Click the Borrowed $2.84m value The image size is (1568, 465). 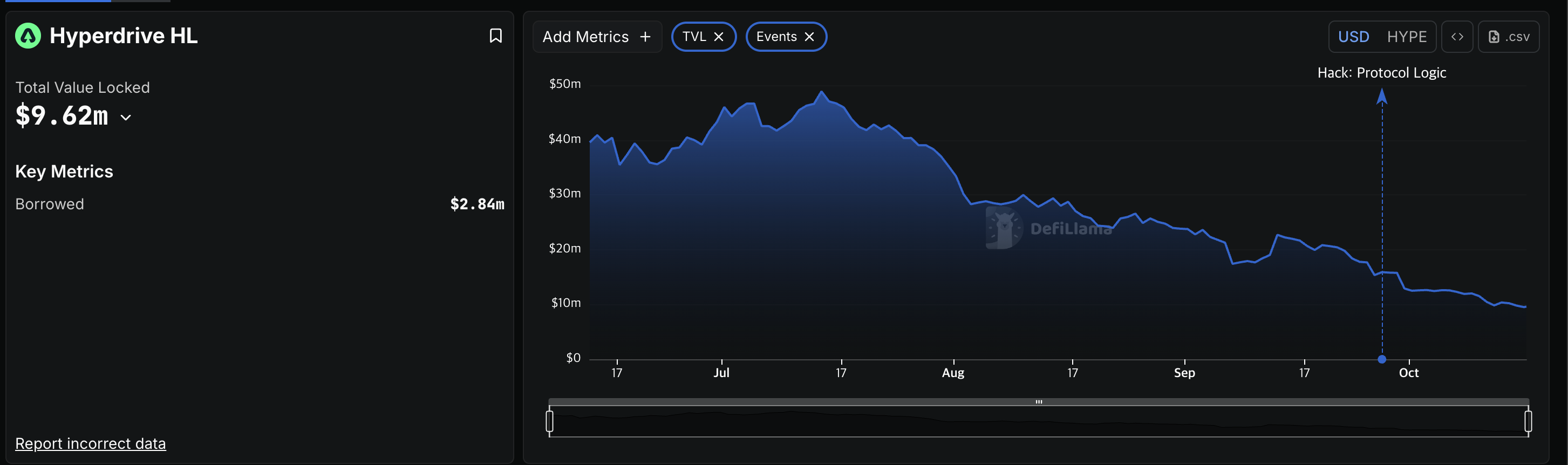(x=477, y=204)
